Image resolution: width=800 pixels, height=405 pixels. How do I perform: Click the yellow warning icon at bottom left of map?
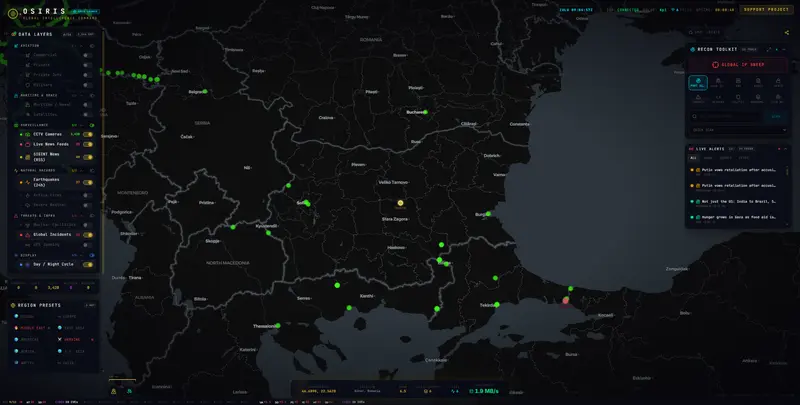114,391
